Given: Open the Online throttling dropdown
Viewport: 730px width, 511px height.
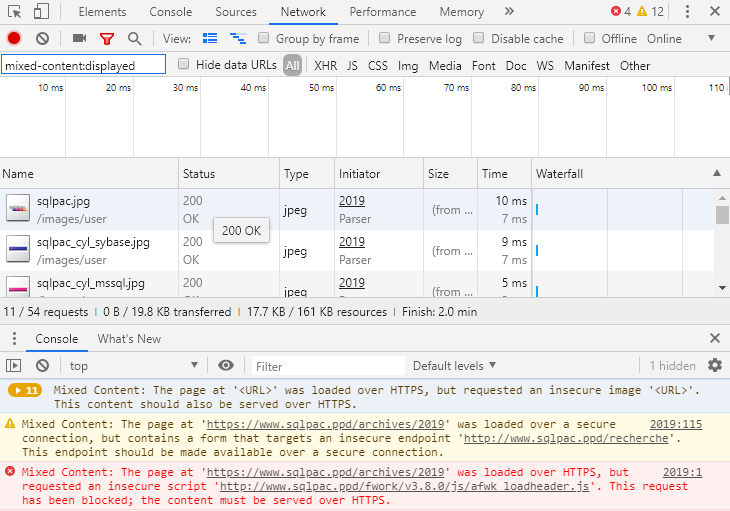Looking at the screenshot, I should pos(681,39).
